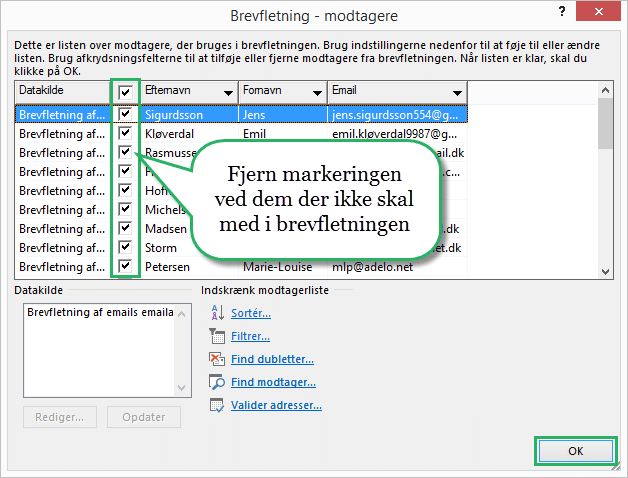Click the emil.kløverdal9987 email cell

[x=397, y=132]
